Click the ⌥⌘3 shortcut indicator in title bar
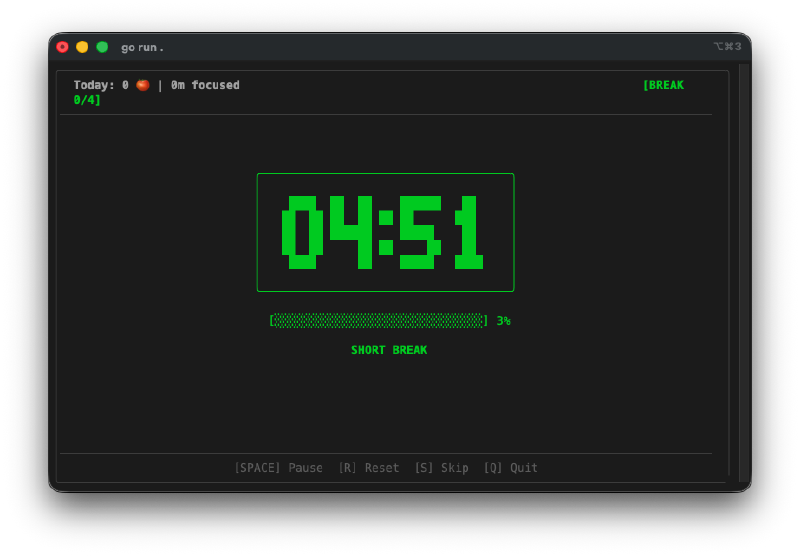The width and height of the screenshot is (800, 556). (727, 47)
